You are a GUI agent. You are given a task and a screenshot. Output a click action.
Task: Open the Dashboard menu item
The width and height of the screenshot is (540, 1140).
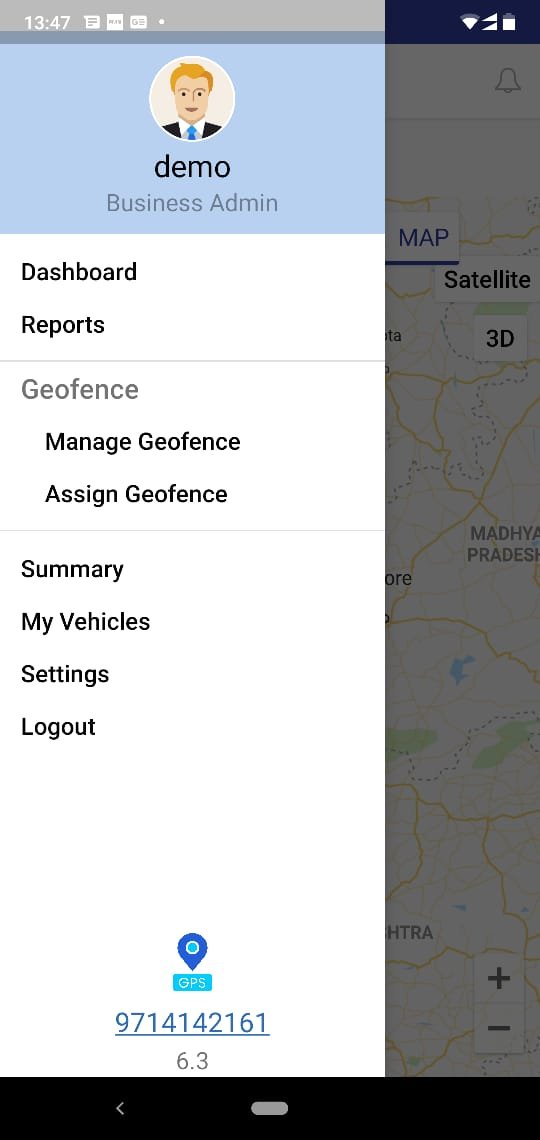[x=79, y=272]
